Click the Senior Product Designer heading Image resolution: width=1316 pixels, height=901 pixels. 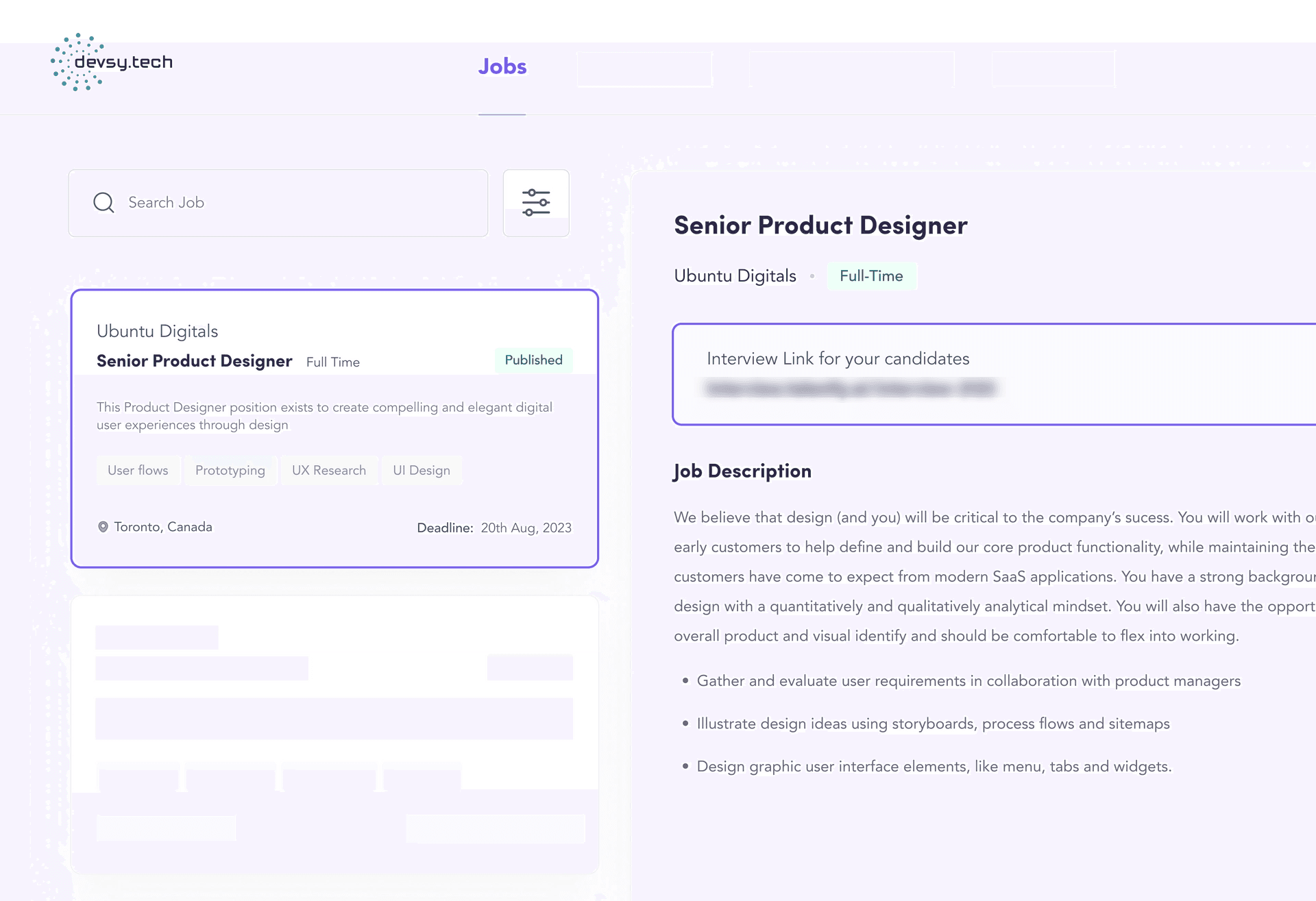(820, 225)
